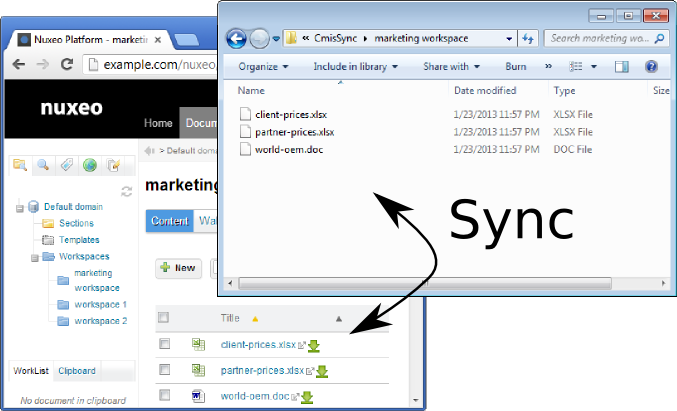Click the download arrow next to partner-prices.xlsx
Viewport: 677px width, 411px height.
click(322, 371)
